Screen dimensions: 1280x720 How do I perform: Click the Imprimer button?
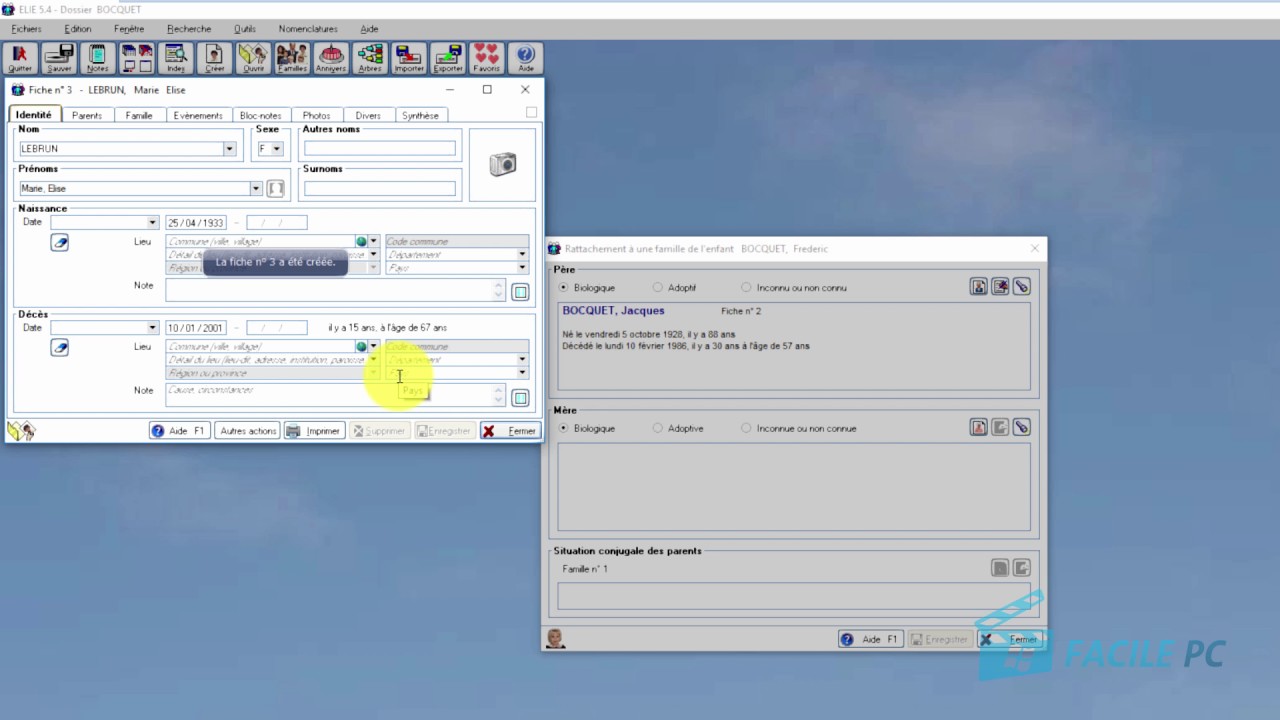point(314,431)
